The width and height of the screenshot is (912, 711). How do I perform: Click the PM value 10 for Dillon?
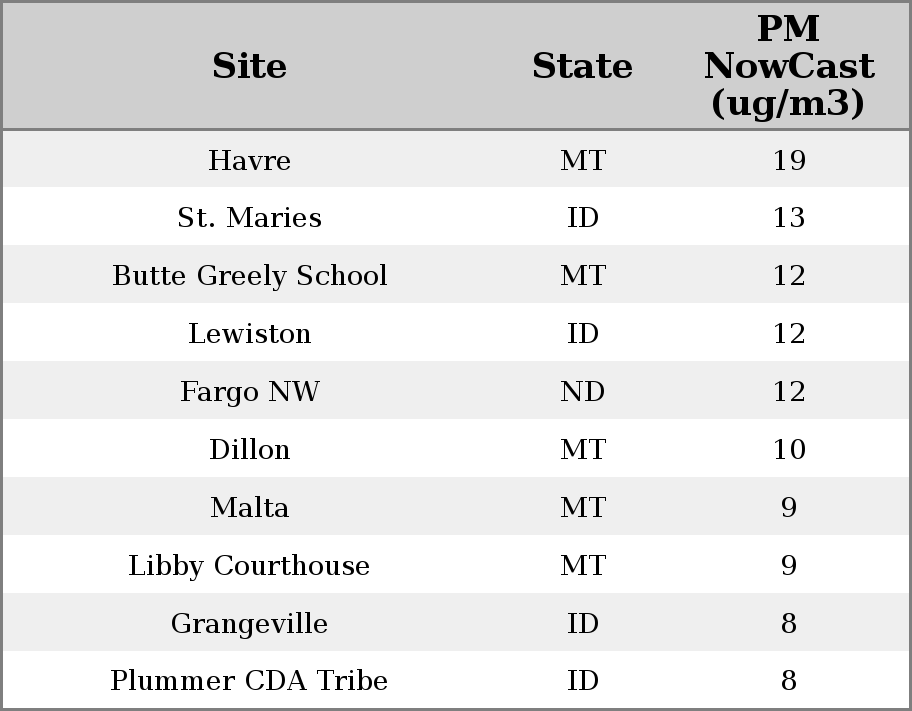tap(788, 450)
